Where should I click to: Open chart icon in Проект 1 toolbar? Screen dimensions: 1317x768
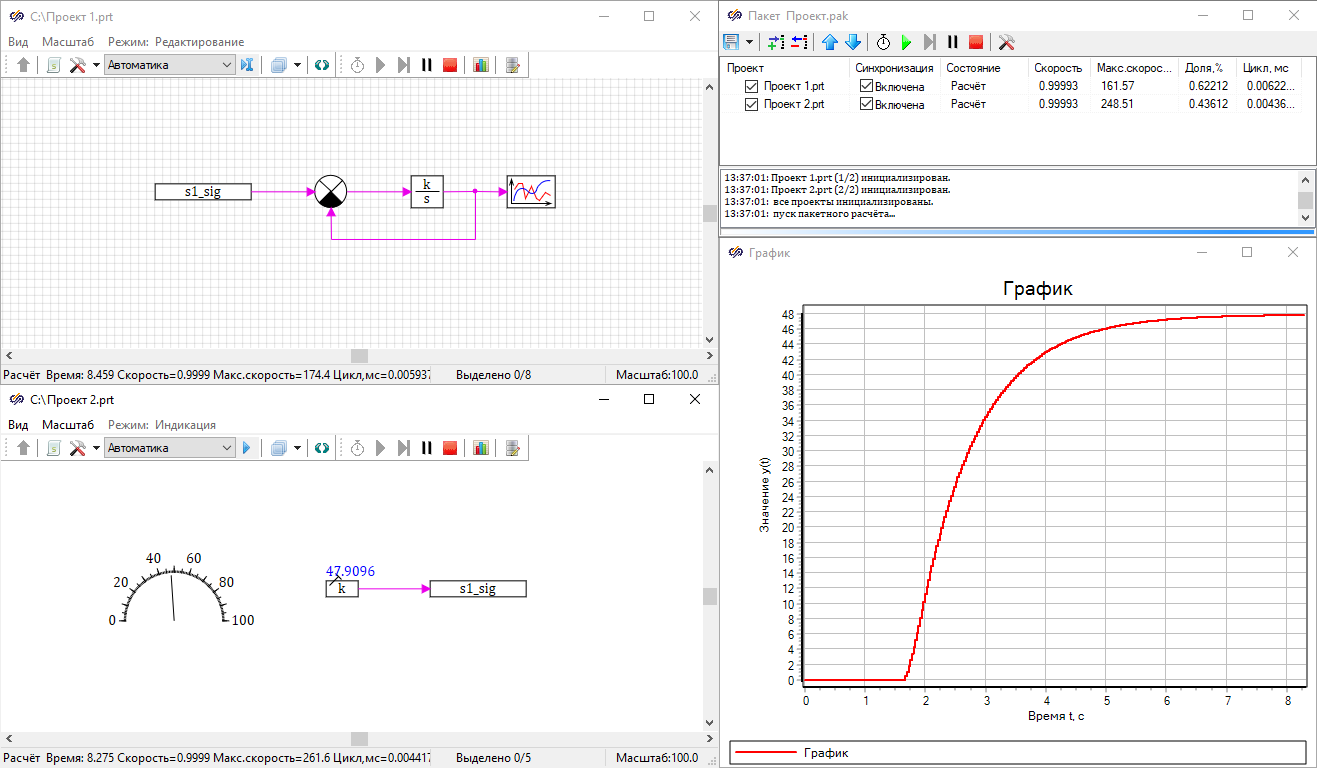481,65
